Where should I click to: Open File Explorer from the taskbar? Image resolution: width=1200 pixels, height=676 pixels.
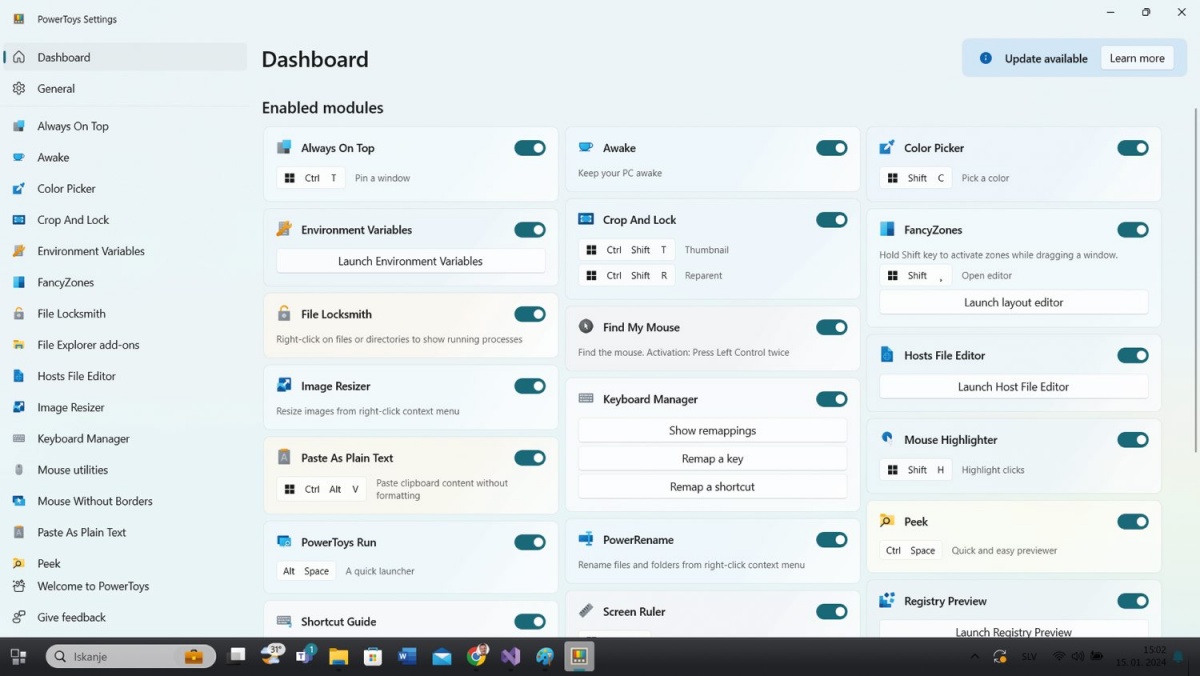point(339,656)
